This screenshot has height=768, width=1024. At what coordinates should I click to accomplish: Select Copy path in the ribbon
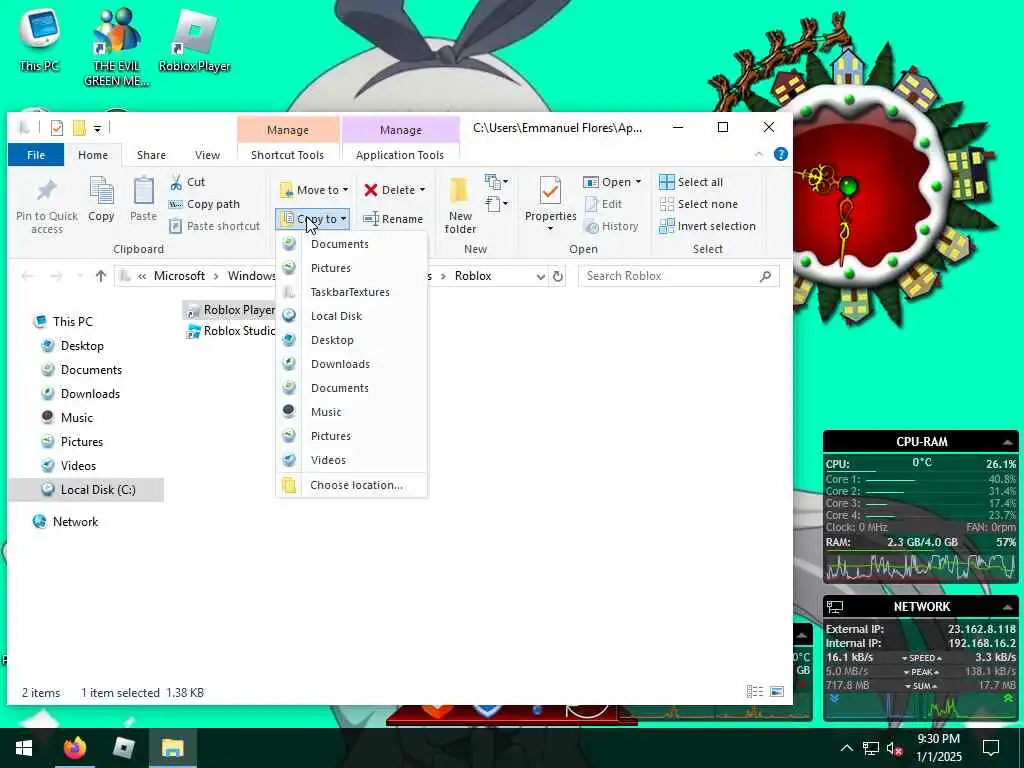coord(204,204)
